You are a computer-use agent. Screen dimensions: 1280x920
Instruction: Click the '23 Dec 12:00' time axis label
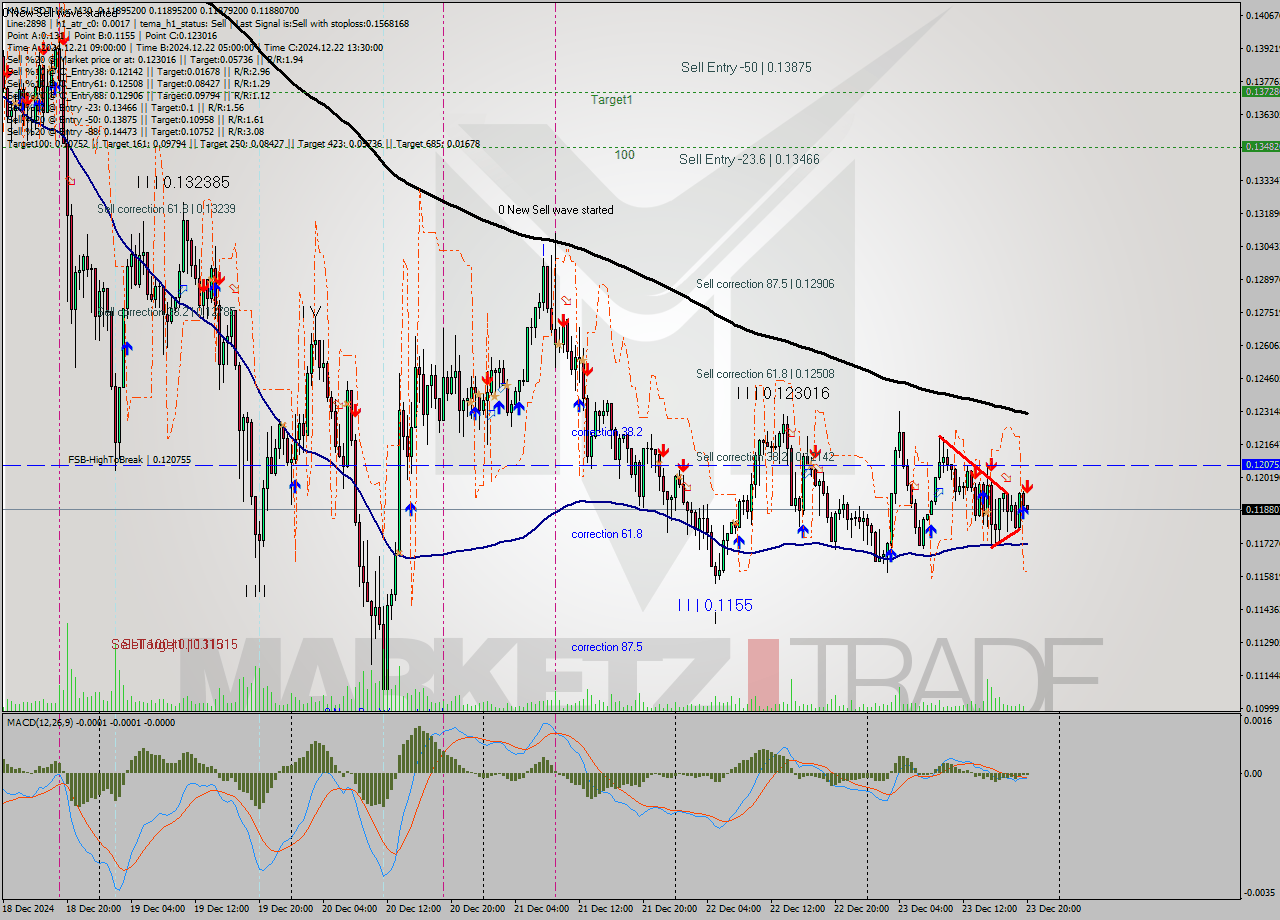tap(991, 908)
